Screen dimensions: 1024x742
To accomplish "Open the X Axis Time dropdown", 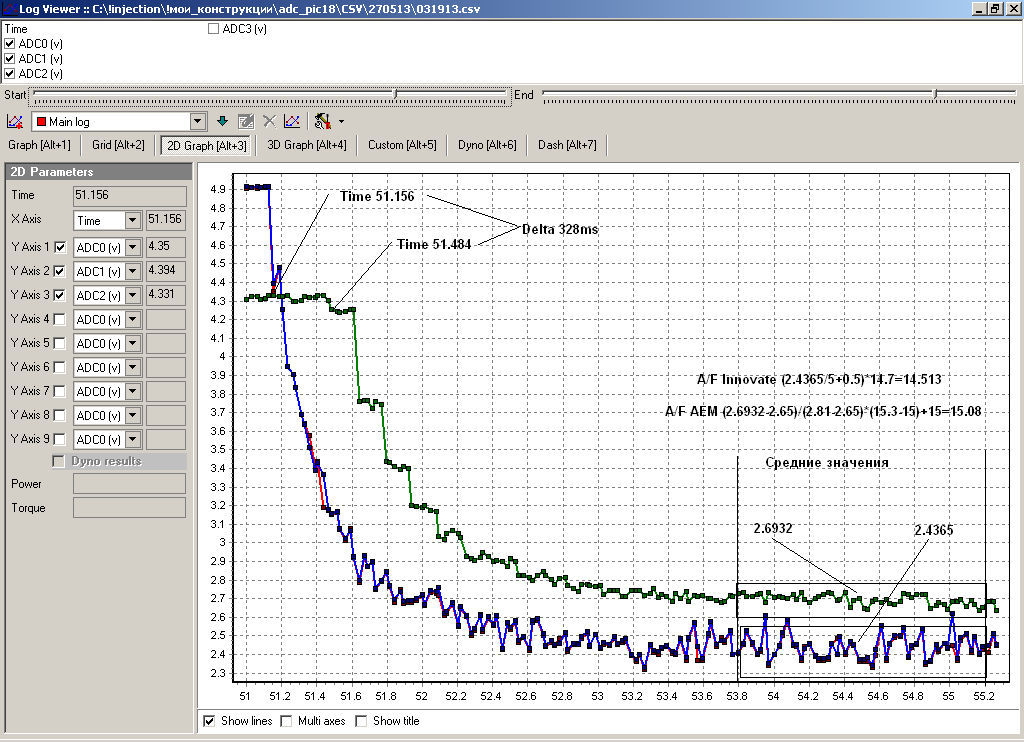I will [x=132, y=220].
